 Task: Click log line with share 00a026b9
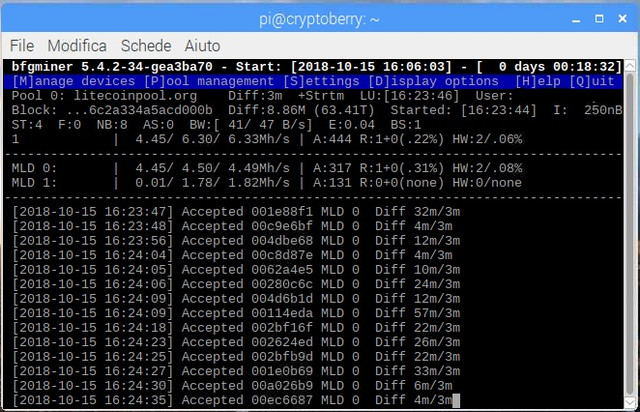(232, 386)
